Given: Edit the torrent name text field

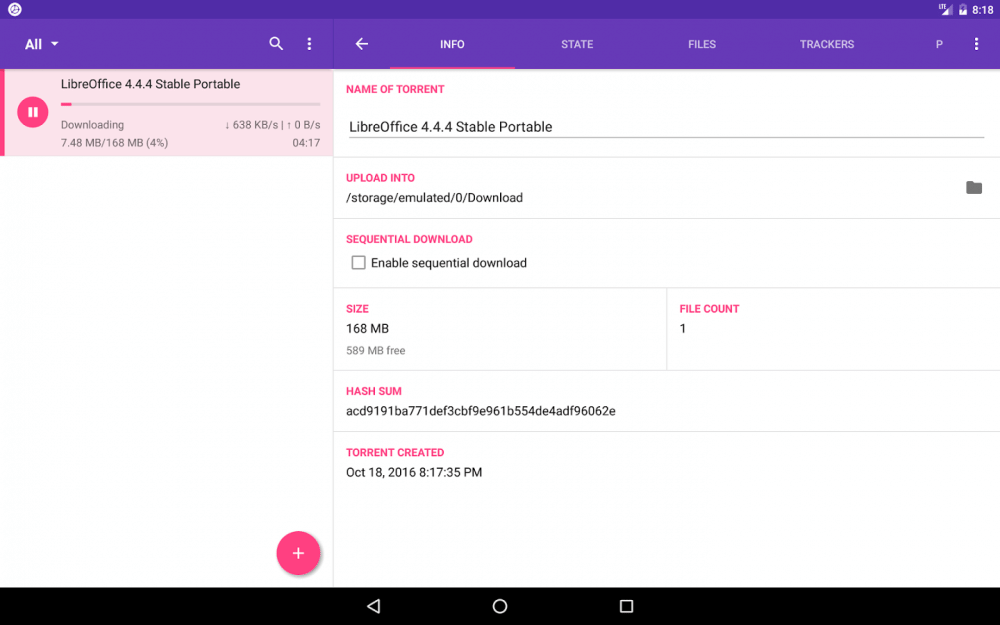Looking at the screenshot, I should click(x=665, y=127).
